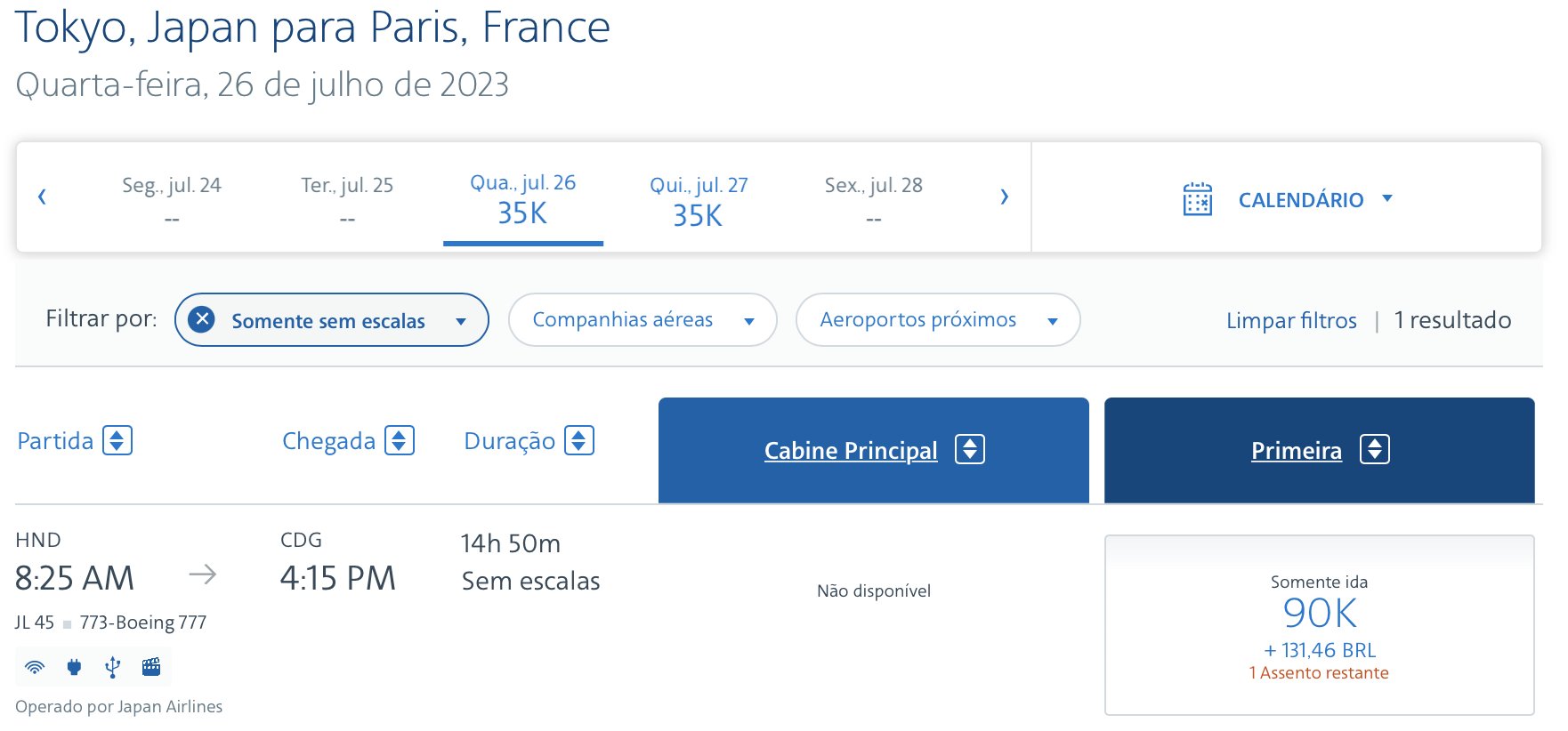Click the calendar grid icon

[x=1197, y=199]
